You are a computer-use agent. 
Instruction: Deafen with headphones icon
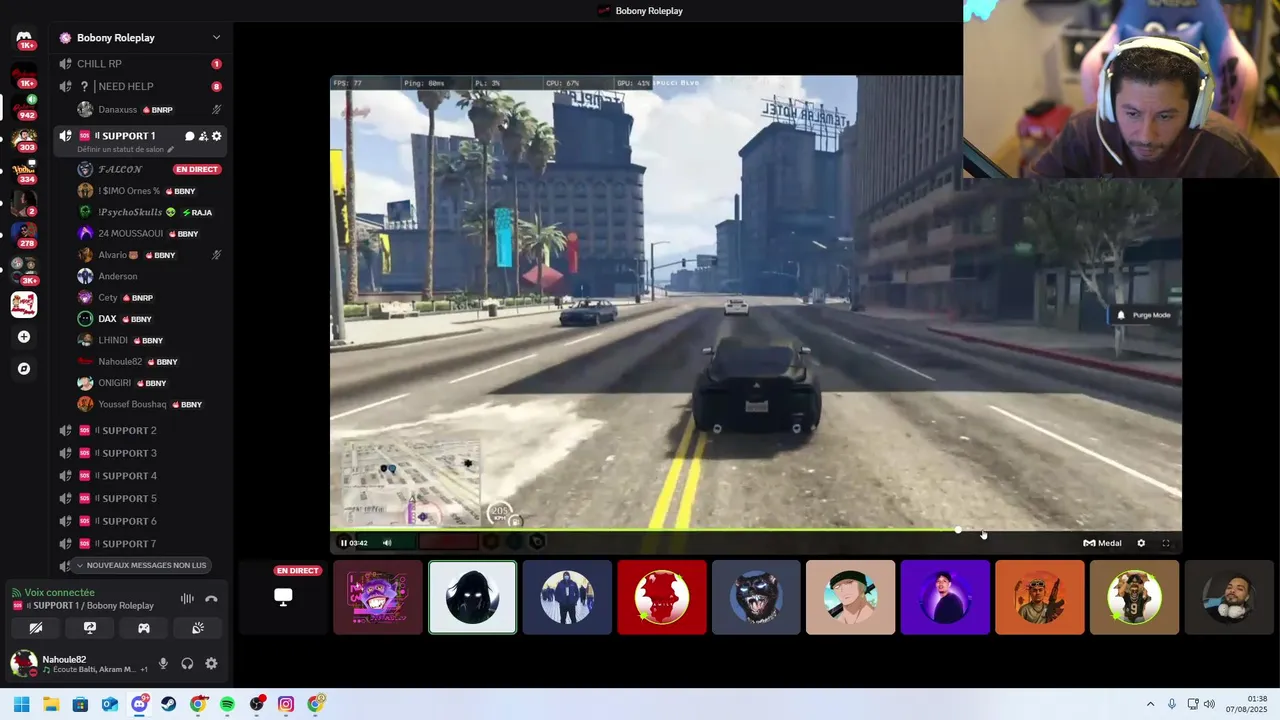coord(187,663)
